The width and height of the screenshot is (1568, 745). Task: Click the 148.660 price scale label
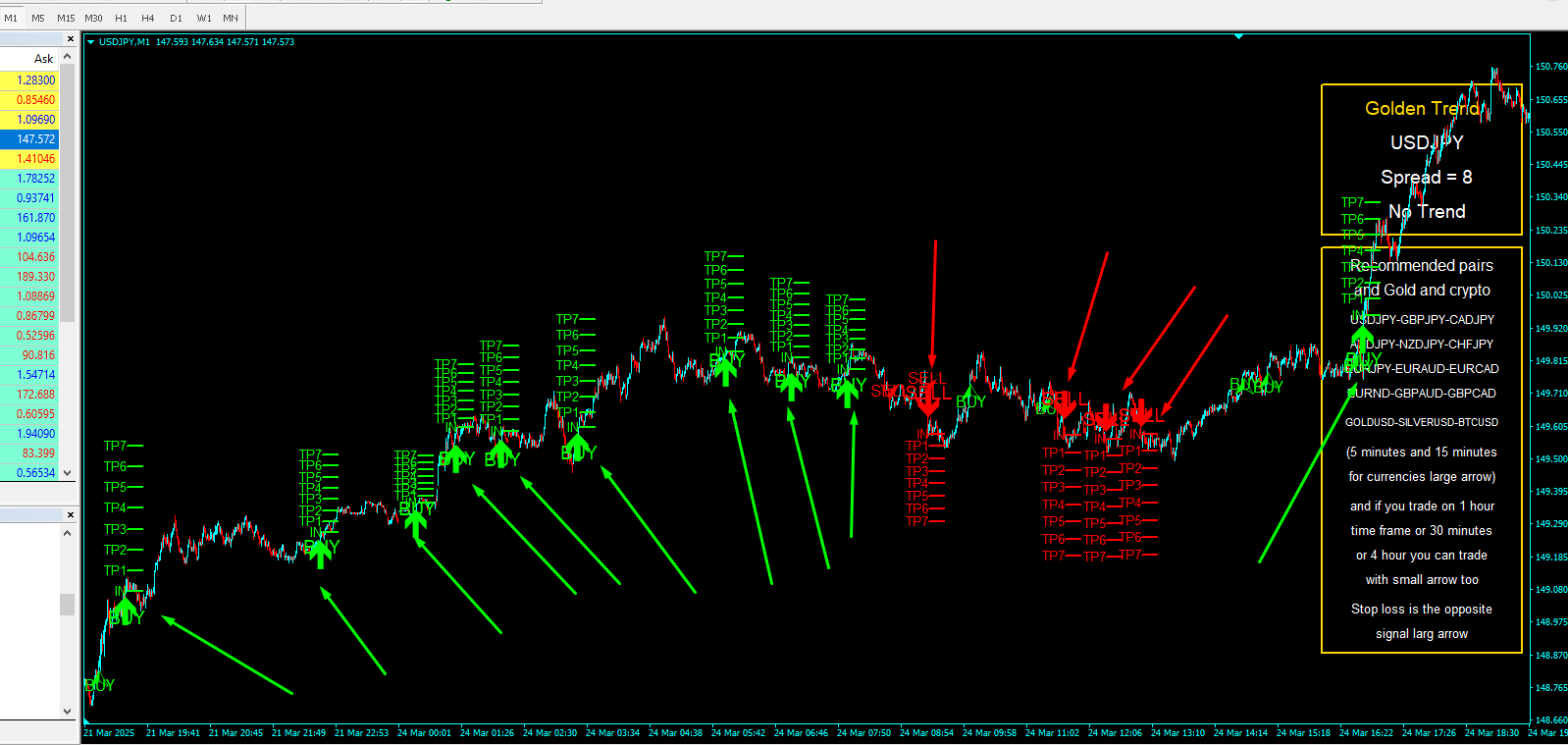(x=1551, y=720)
